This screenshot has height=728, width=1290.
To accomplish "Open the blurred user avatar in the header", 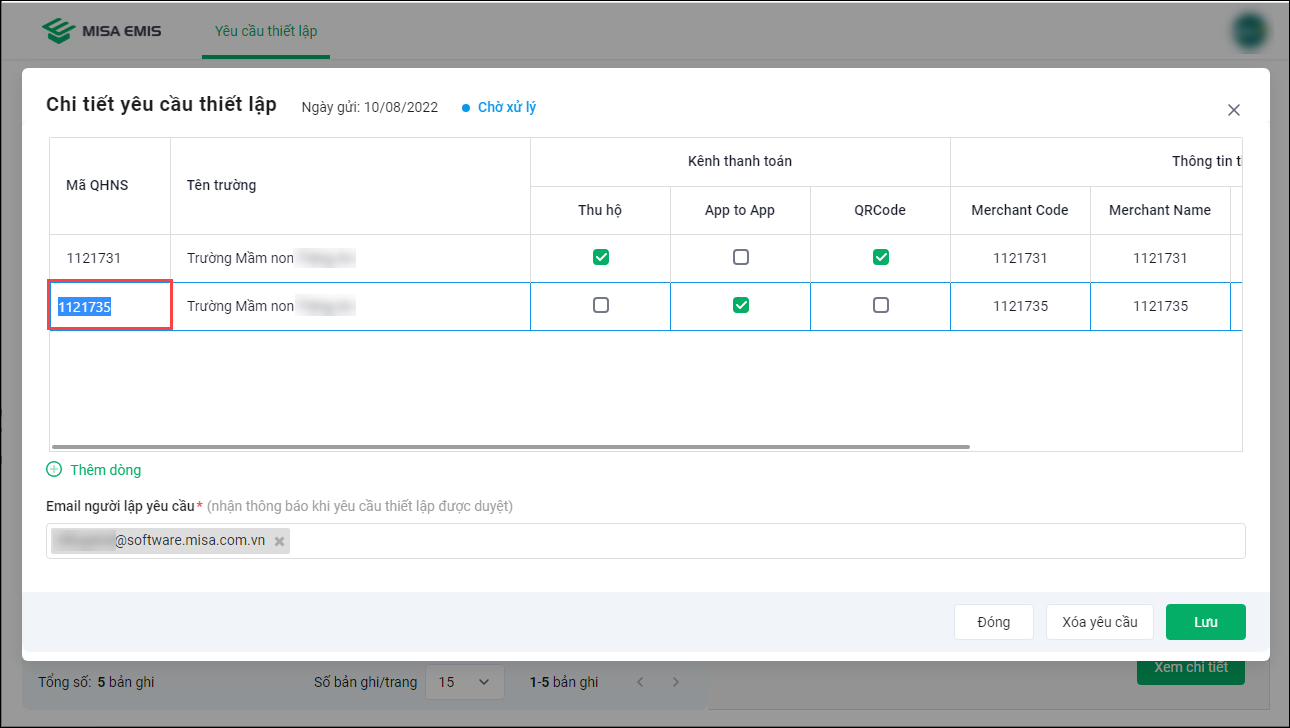I will click(1251, 31).
